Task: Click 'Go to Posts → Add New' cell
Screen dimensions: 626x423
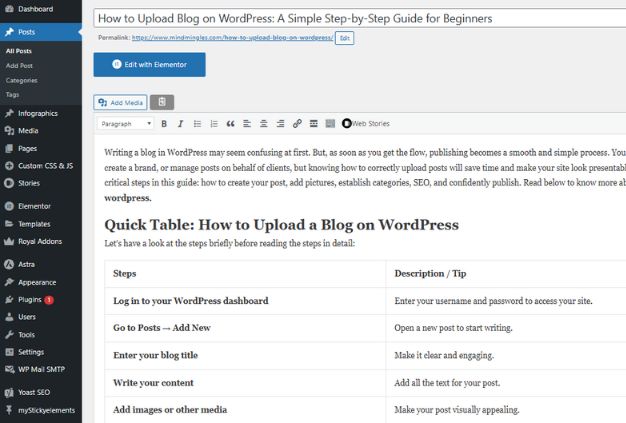Action: click(x=245, y=328)
